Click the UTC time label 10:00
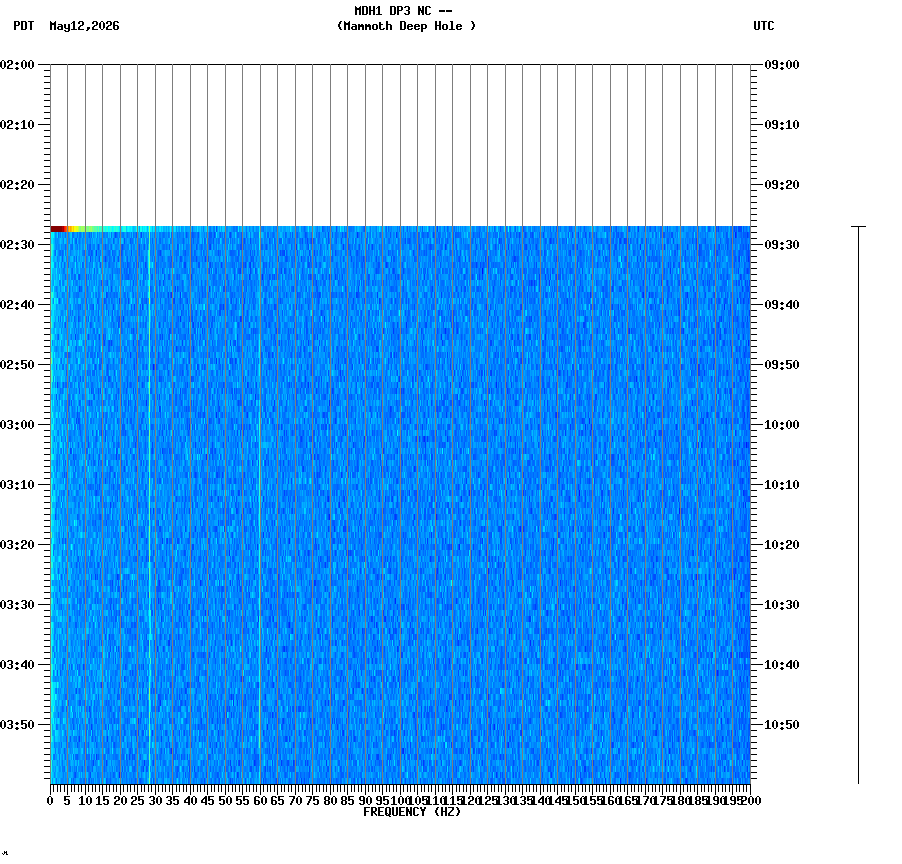This screenshot has height=864, width=902. coord(782,425)
